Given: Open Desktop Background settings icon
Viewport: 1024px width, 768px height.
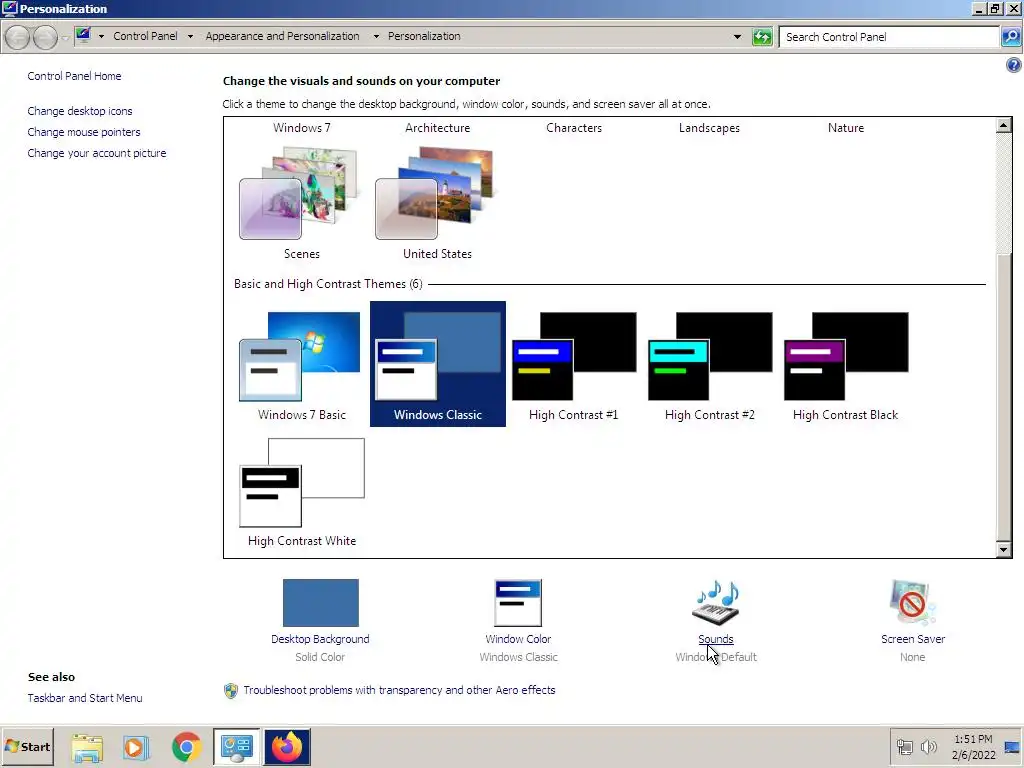Looking at the screenshot, I should [x=321, y=602].
